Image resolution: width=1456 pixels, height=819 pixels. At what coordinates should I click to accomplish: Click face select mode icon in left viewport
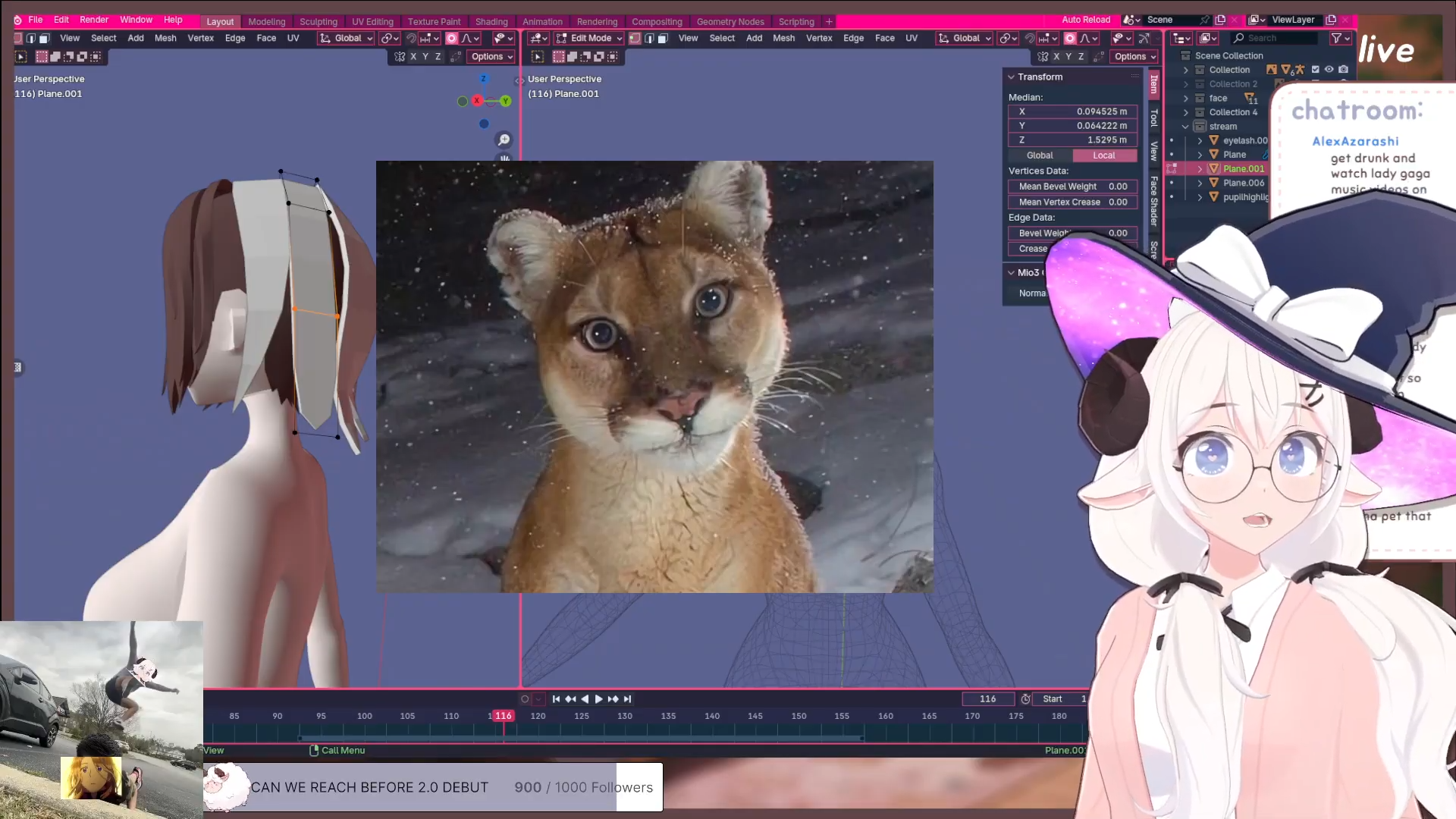pyautogui.click(x=44, y=38)
